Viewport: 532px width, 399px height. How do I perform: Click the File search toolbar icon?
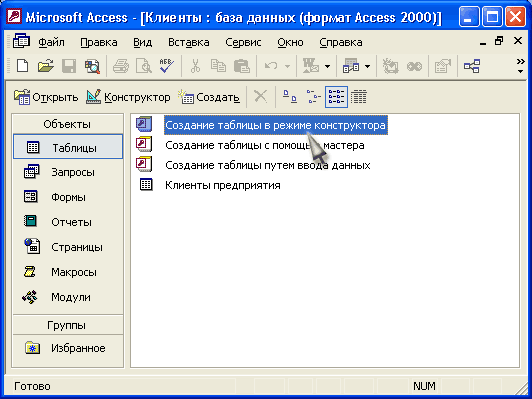[x=92, y=65]
